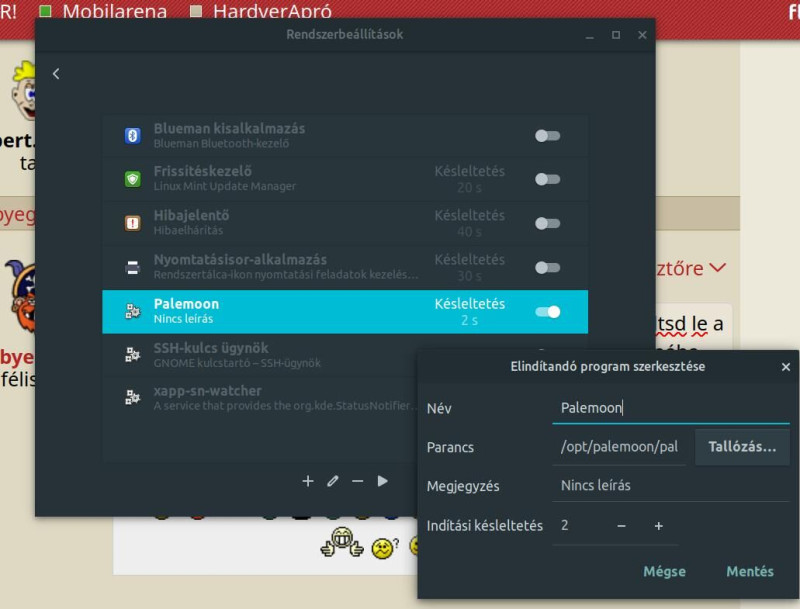The height and width of the screenshot is (609, 800).
Task: Click the Frissítéskezelő delay 20 s text
Action: (x=469, y=188)
